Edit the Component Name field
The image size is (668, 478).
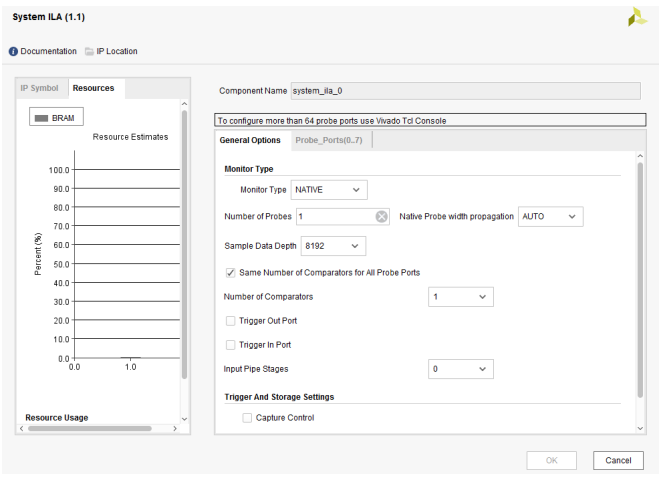coord(464,91)
